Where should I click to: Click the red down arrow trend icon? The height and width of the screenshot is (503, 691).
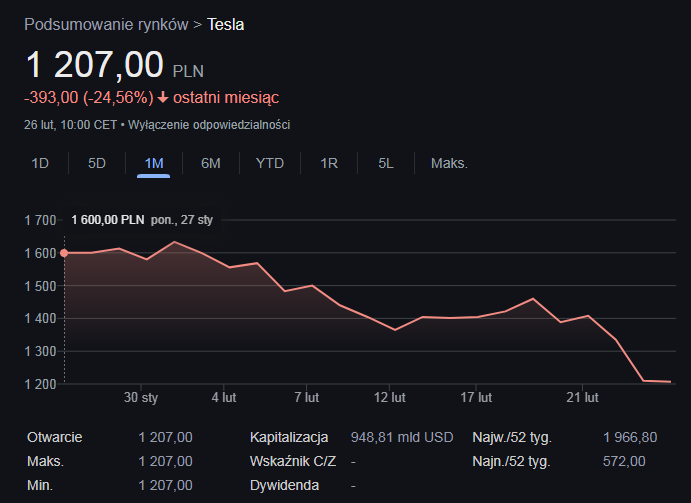pyautogui.click(x=163, y=98)
